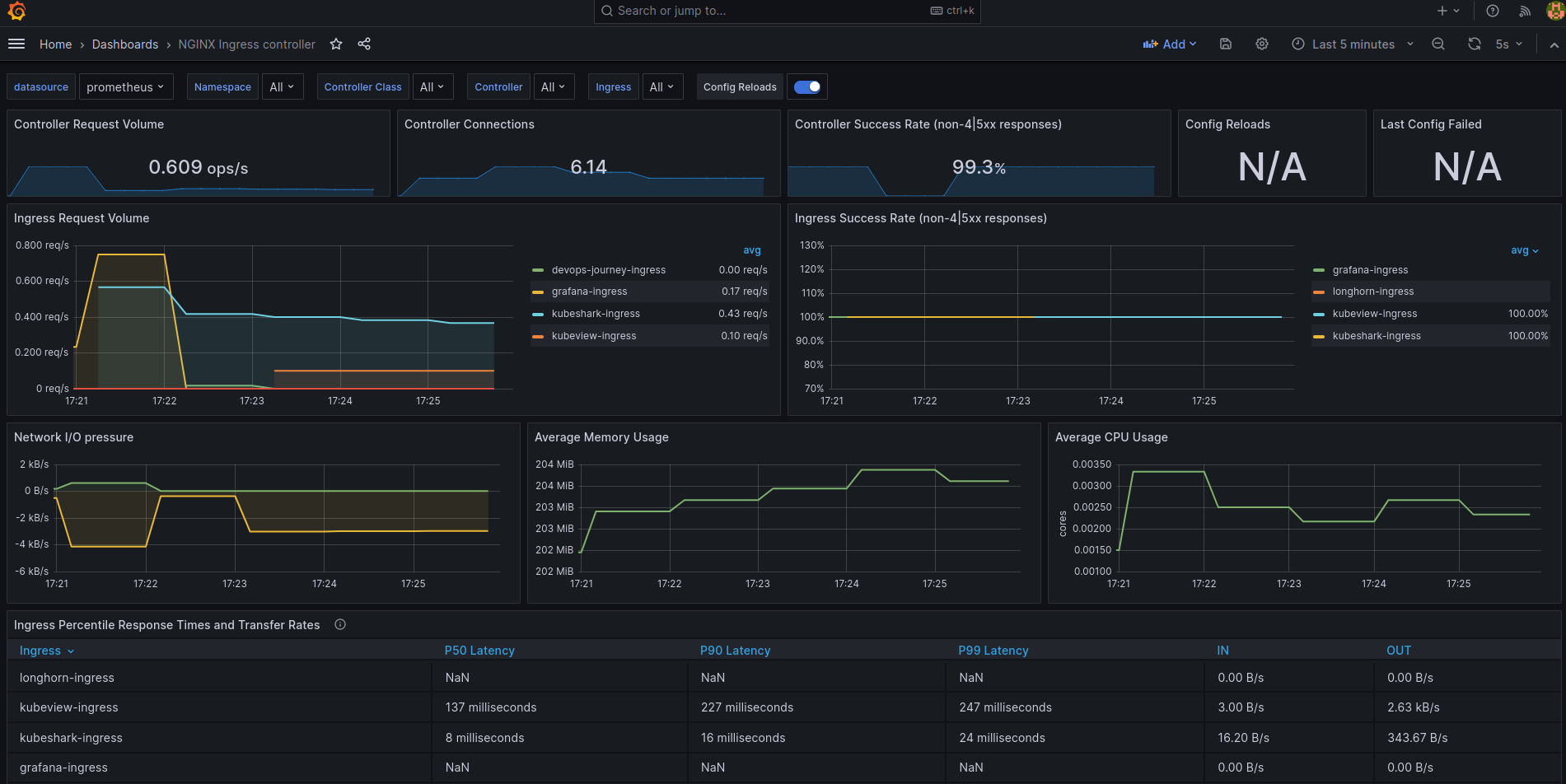Sort table by OUT column
This screenshot has height=784, width=1566.
tap(1399, 651)
